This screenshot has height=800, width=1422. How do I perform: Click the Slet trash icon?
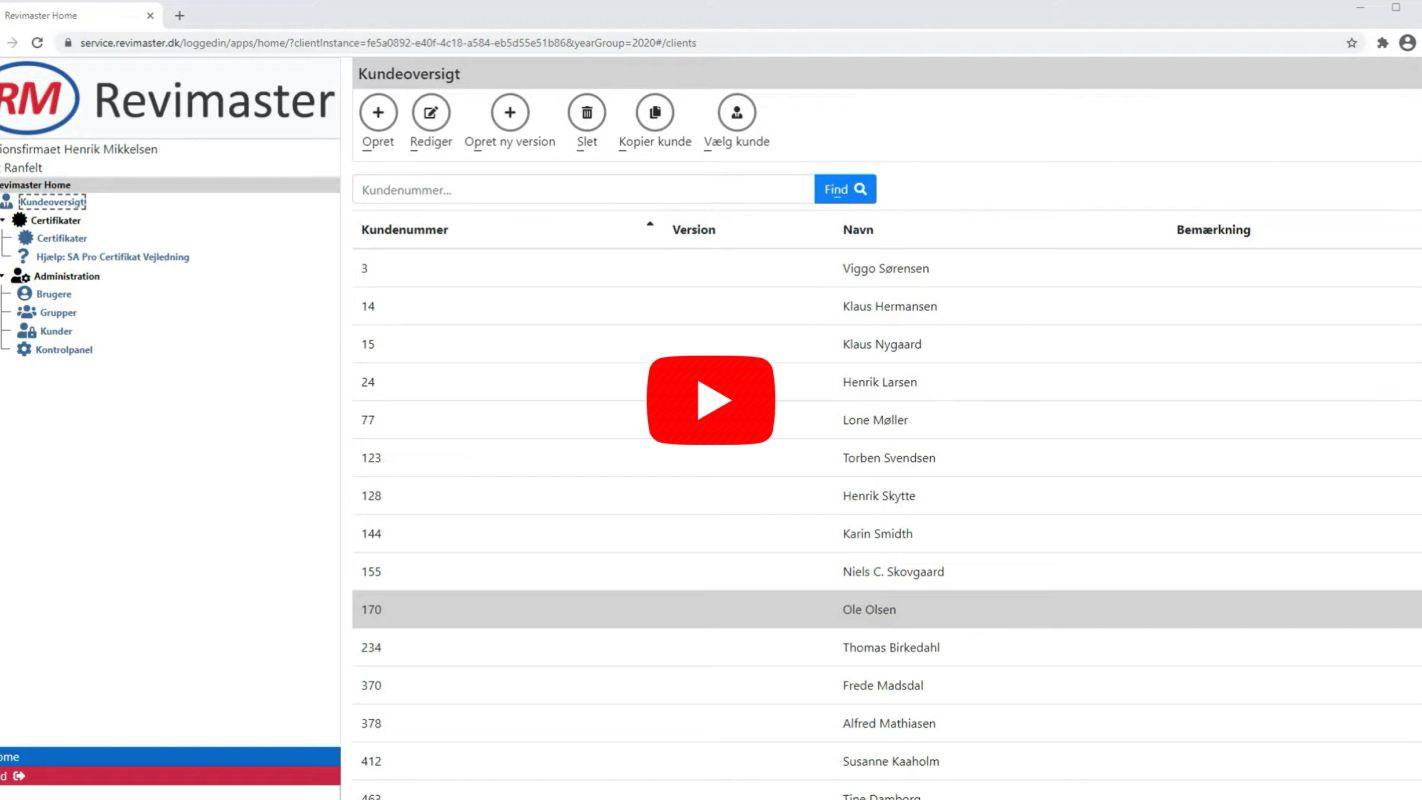(x=587, y=113)
